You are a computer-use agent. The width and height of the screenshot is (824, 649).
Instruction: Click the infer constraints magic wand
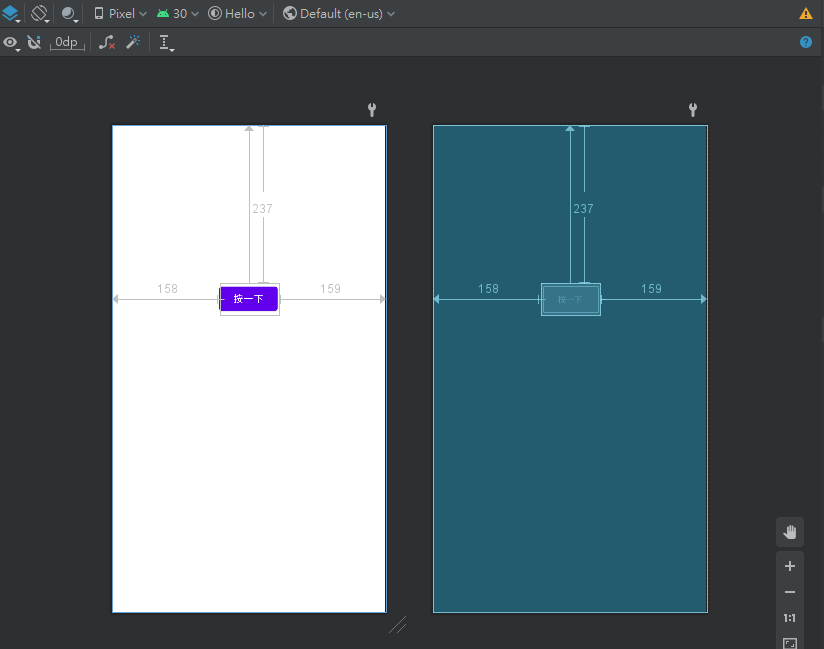133,43
